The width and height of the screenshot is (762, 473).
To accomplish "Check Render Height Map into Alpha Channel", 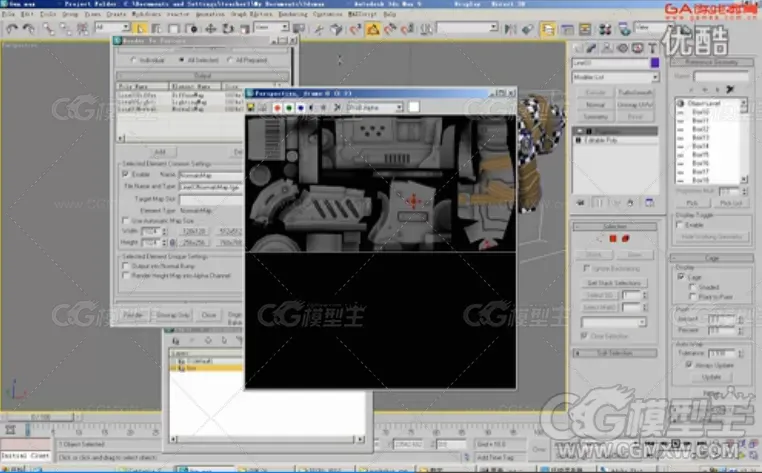I will 125,276.
